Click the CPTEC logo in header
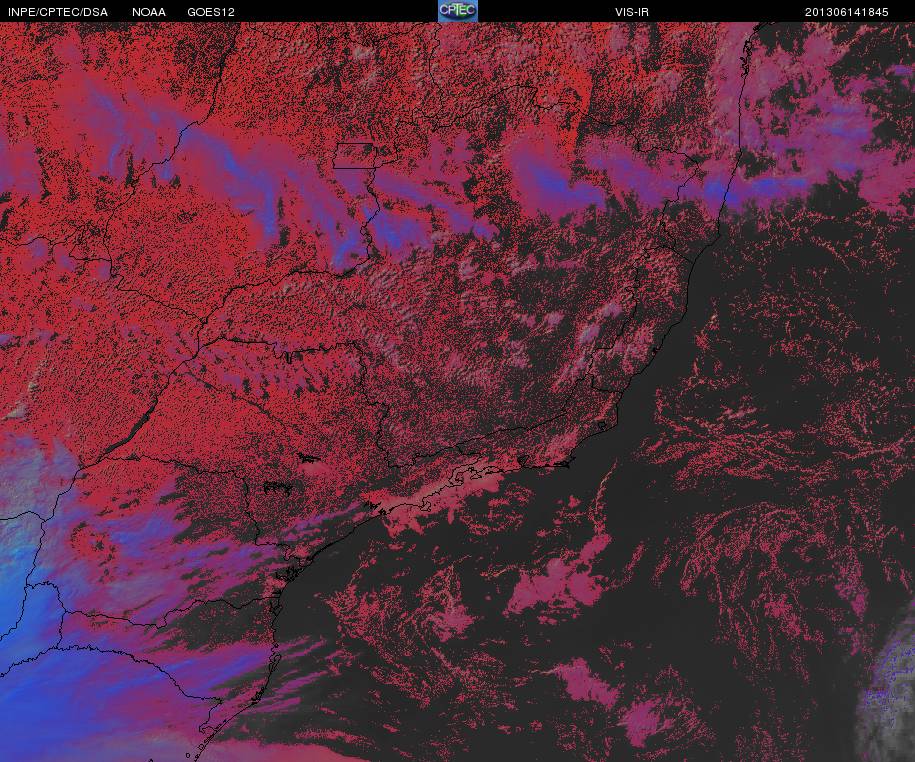 click(x=458, y=11)
